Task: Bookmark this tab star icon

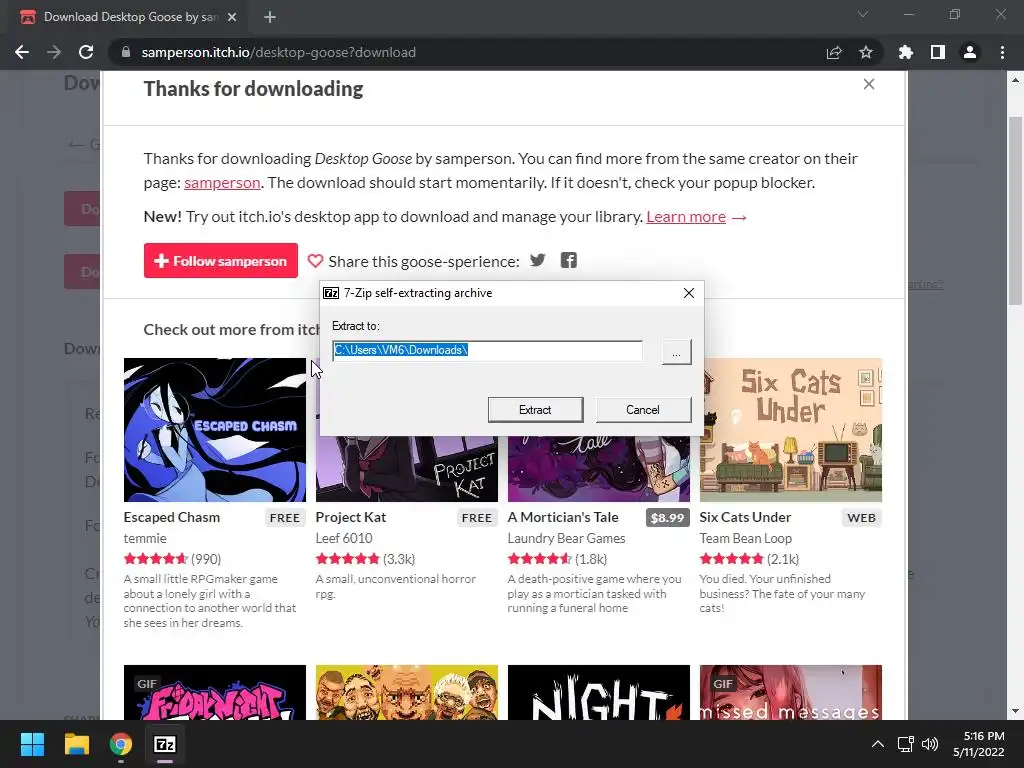Action: click(866, 52)
